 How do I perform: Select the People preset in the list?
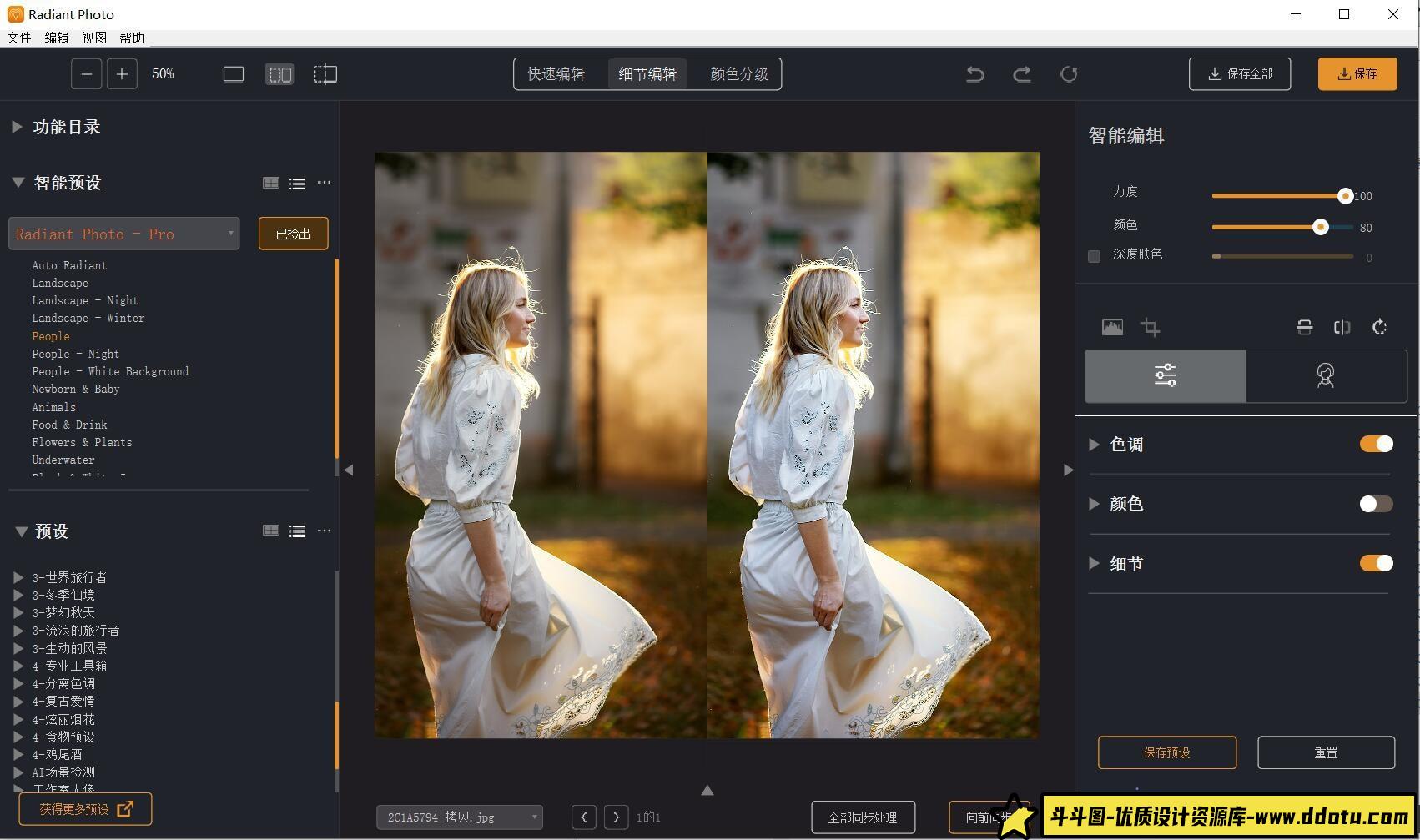[50, 335]
